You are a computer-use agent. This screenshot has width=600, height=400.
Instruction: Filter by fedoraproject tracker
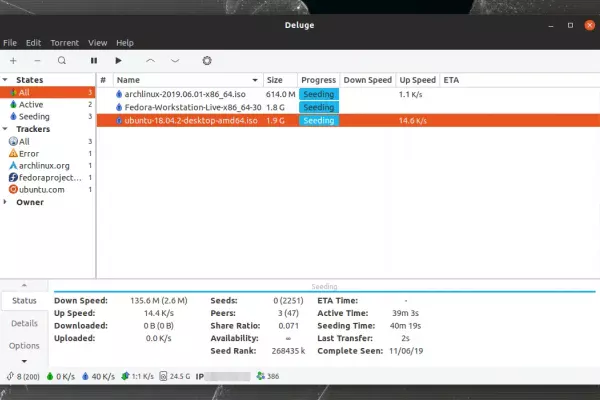point(47,178)
